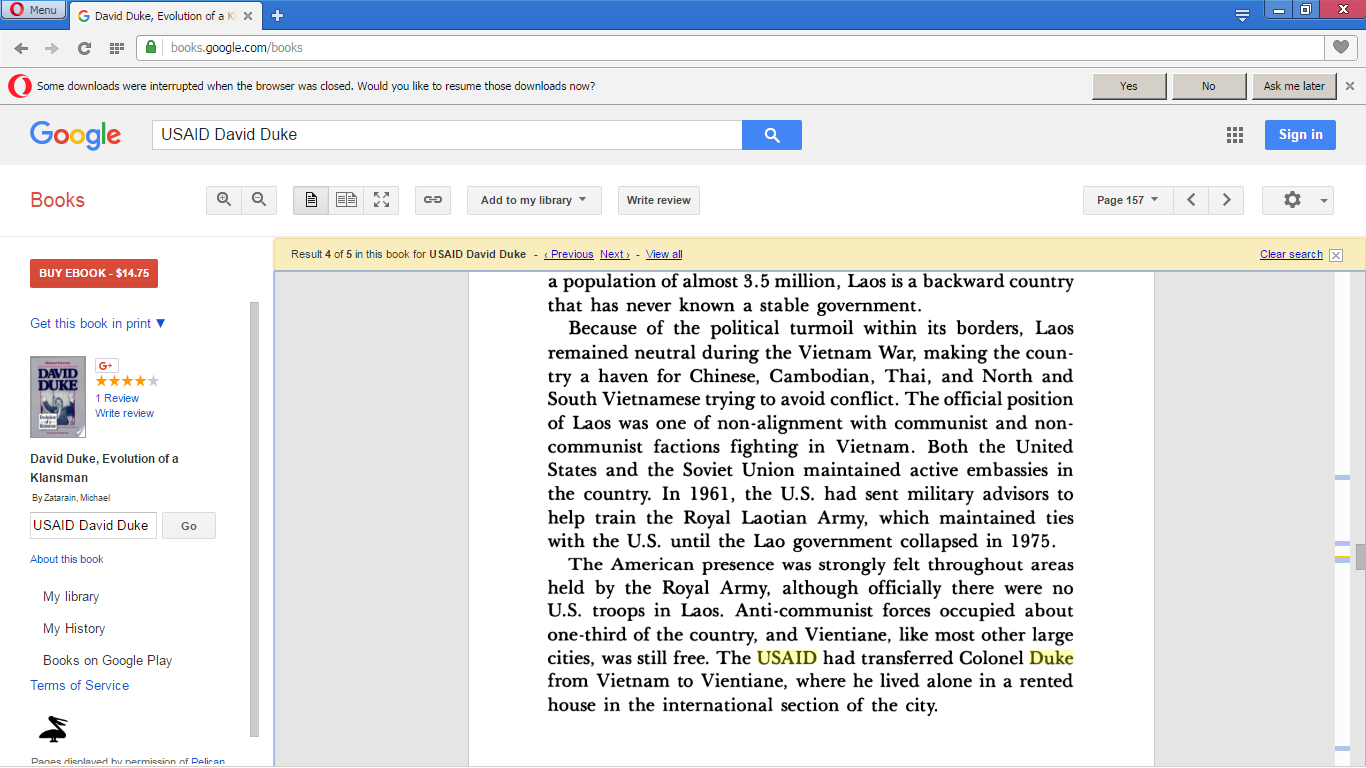Choose Ask me later for downloads
Viewport: 1366px width, 768px height.
point(1294,86)
